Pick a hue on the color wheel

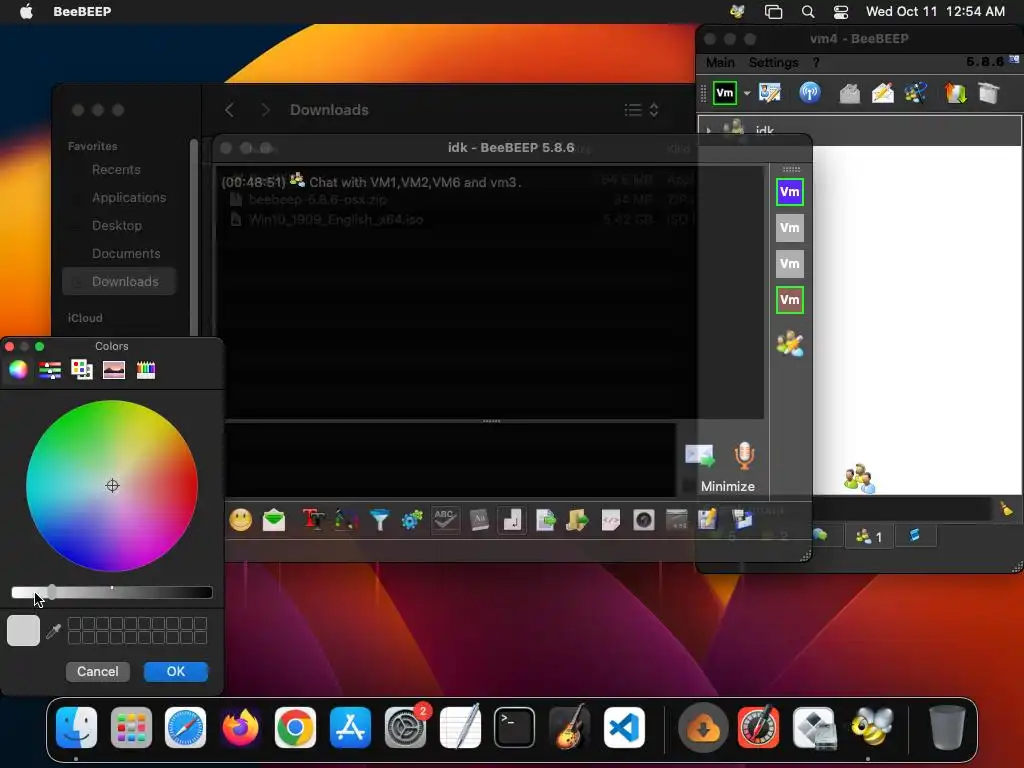pyautogui.click(x=112, y=486)
